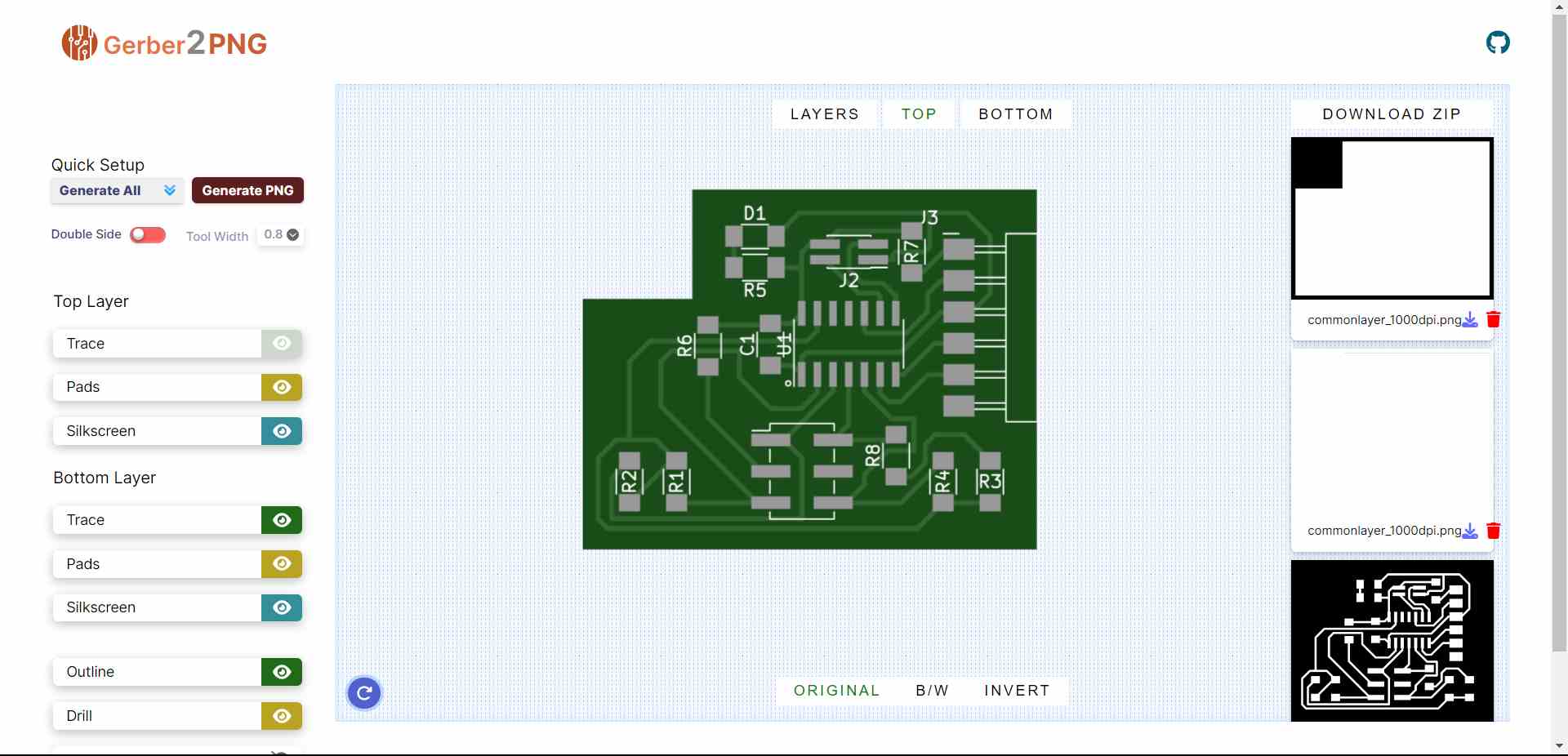The width and height of the screenshot is (1568, 756).
Task: Click the Generate PNG button
Action: tap(247, 190)
